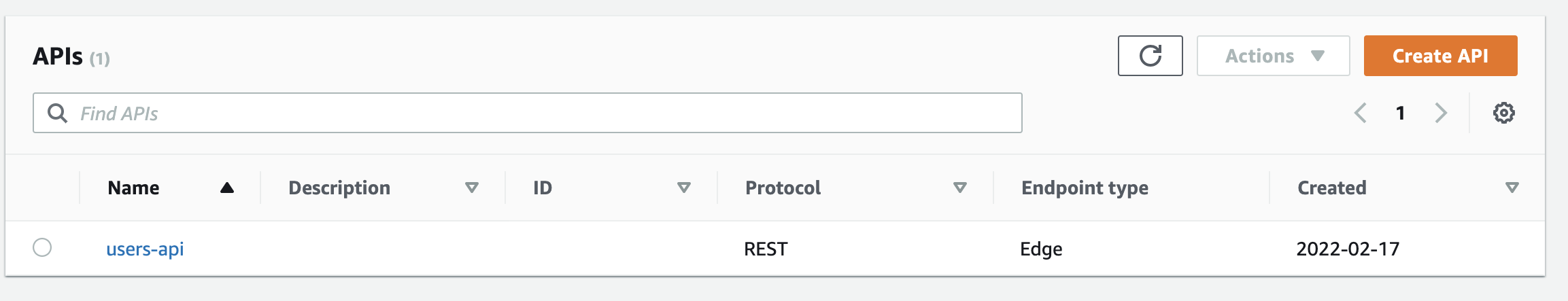Screen dimensions: 1568x301
Task: Sort by Description using its arrow
Action: (471, 188)
